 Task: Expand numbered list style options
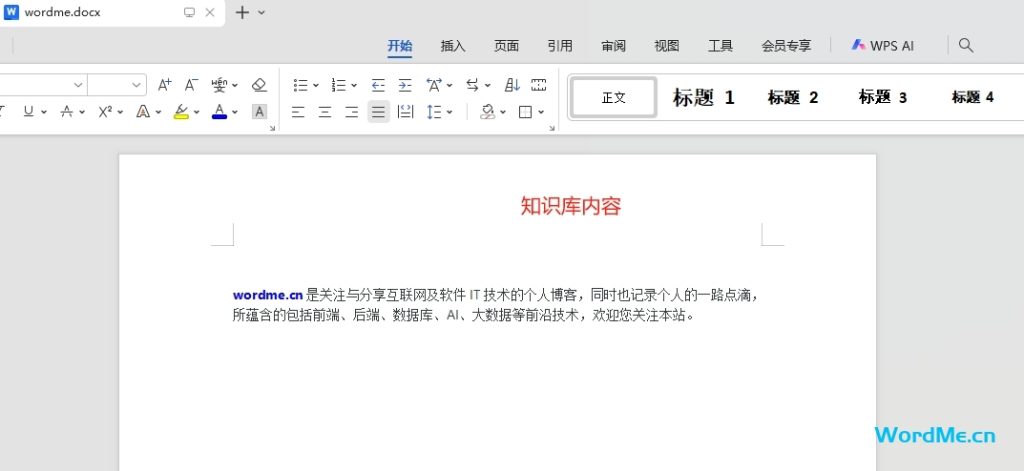tap(354, 85)
